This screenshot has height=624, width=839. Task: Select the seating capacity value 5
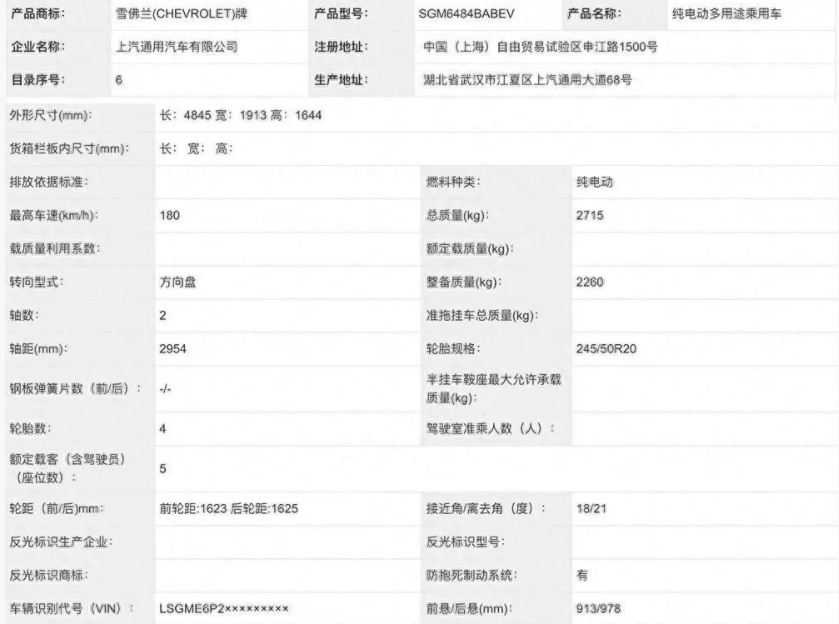pos(163,469)
